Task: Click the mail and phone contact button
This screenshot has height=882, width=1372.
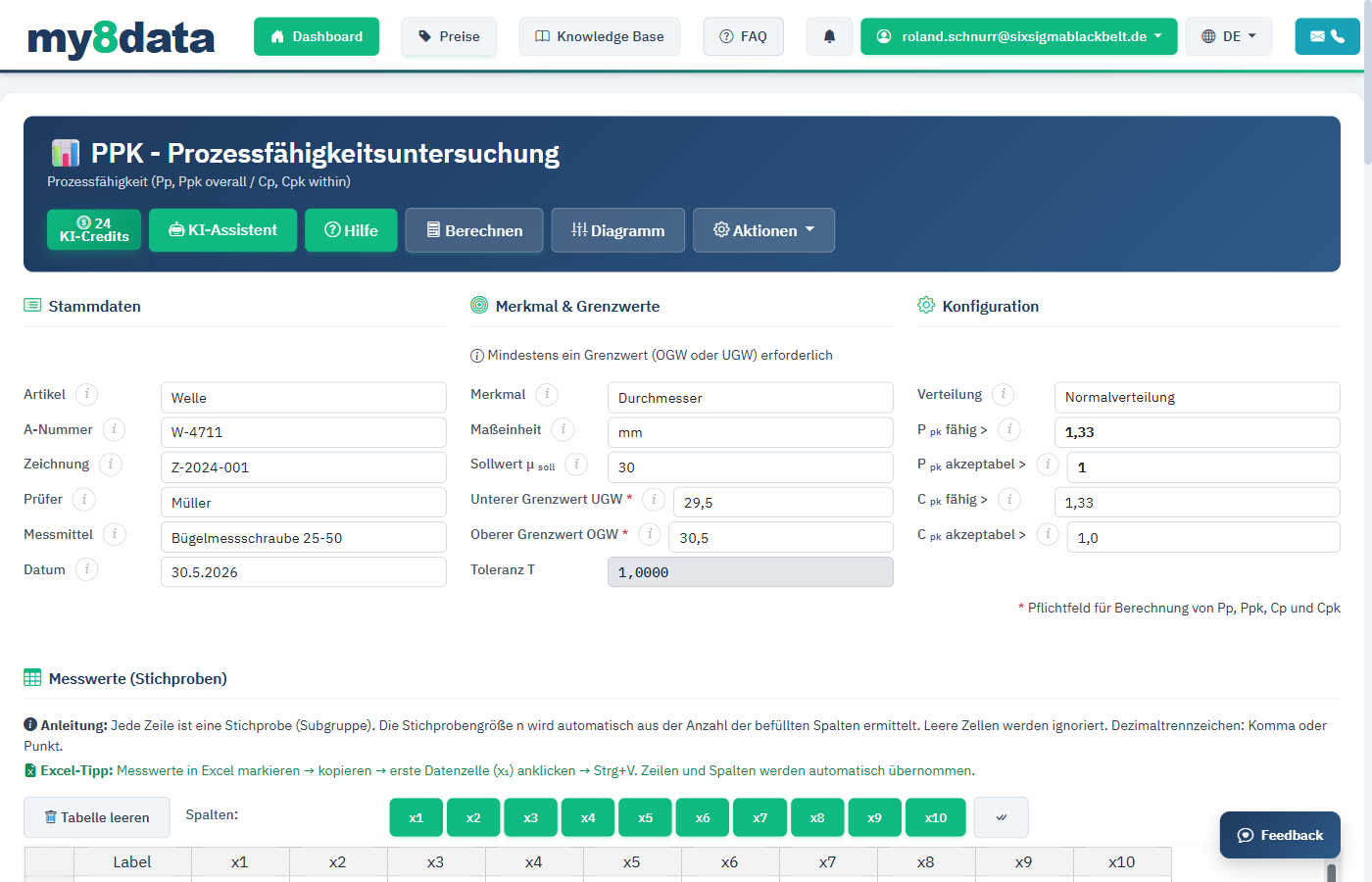Action: (1328, 36)
